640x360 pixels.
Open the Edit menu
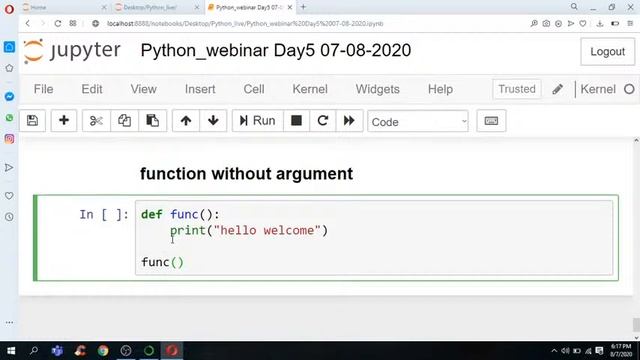point(92,89)
